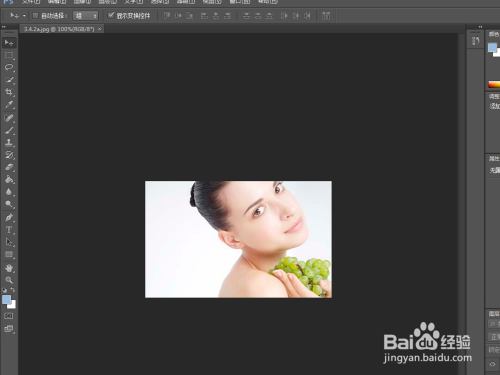Expand the collapsed tools panel double-arrow
This screenshot has width=500, height=375.
coord(4,27)
